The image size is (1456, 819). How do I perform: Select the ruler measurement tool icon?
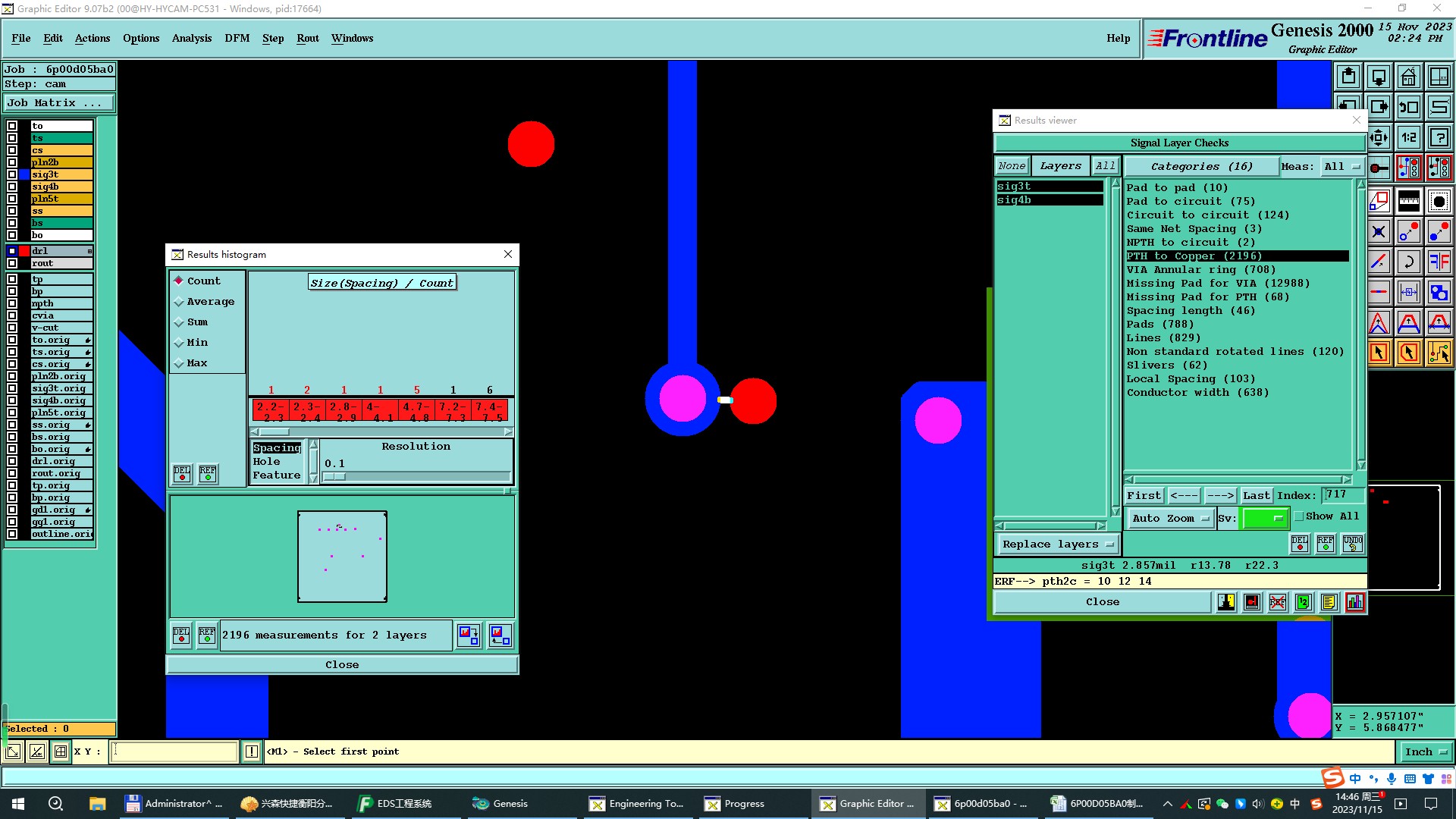(1408, 201)
